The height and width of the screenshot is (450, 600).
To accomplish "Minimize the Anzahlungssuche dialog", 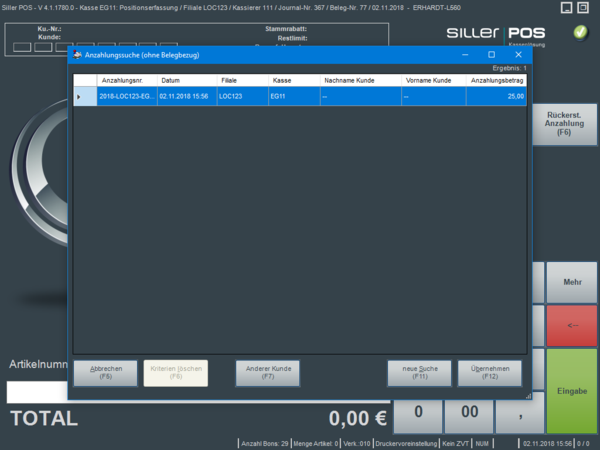I will click(x=464, y=55).
